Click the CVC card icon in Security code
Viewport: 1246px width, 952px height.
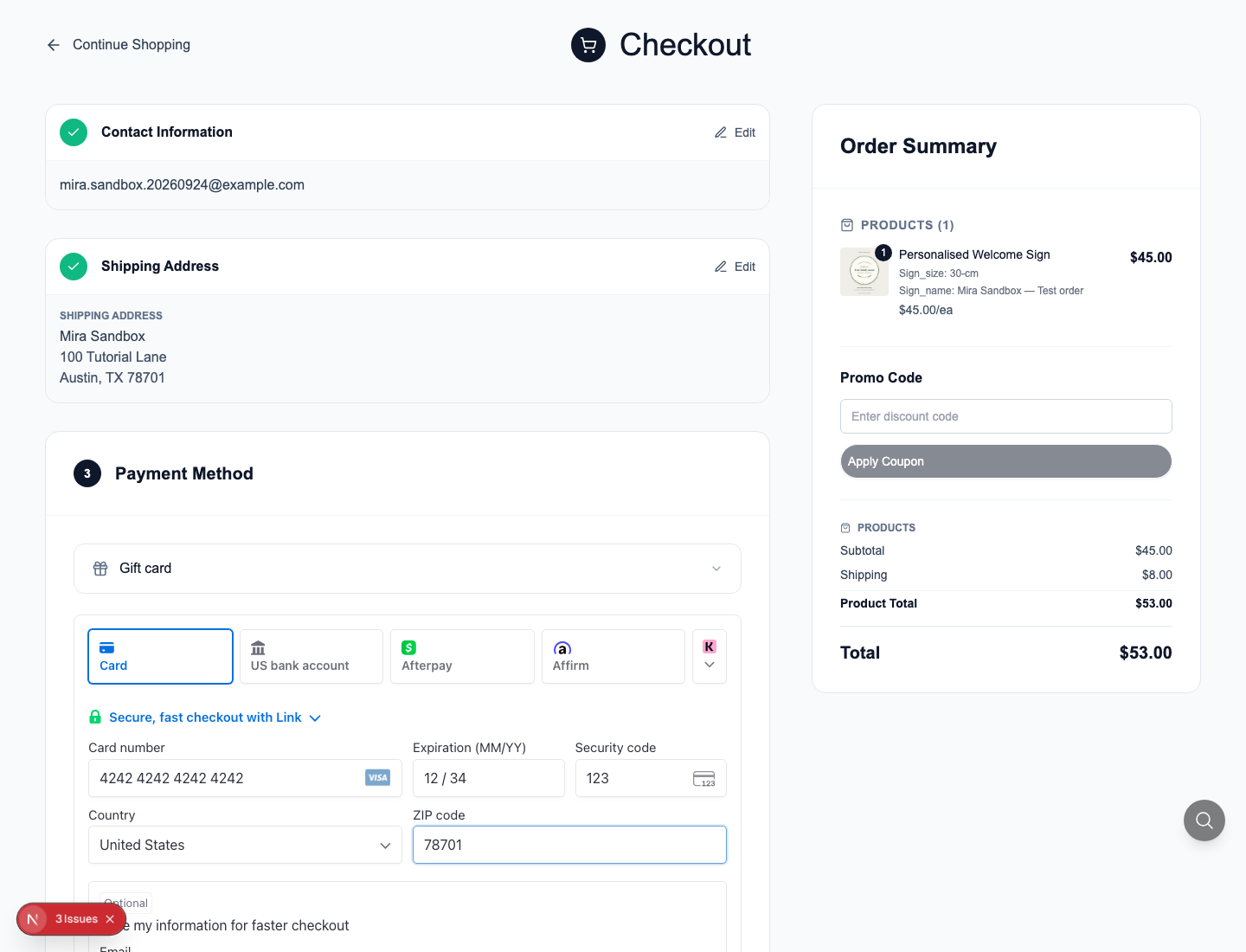tap(704, 779)
